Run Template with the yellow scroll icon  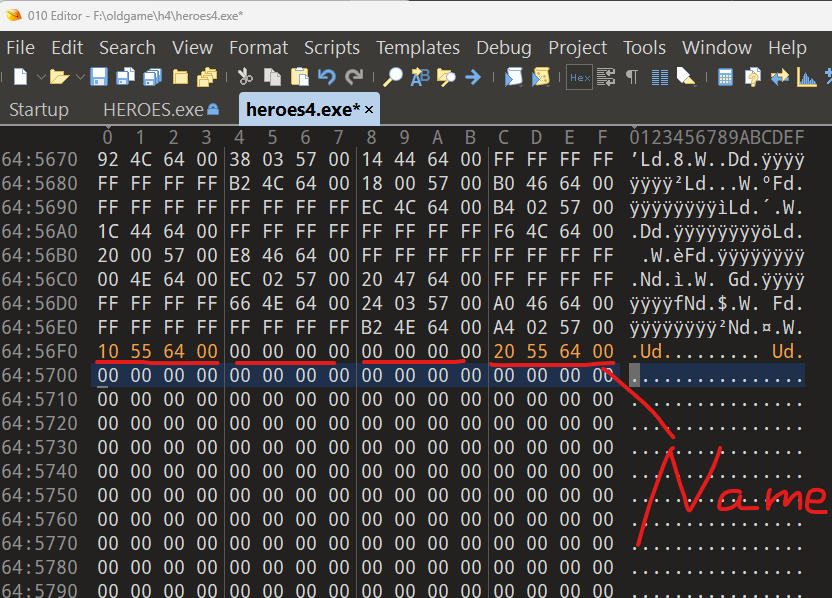pyautogui.click(x=541, y=77)
